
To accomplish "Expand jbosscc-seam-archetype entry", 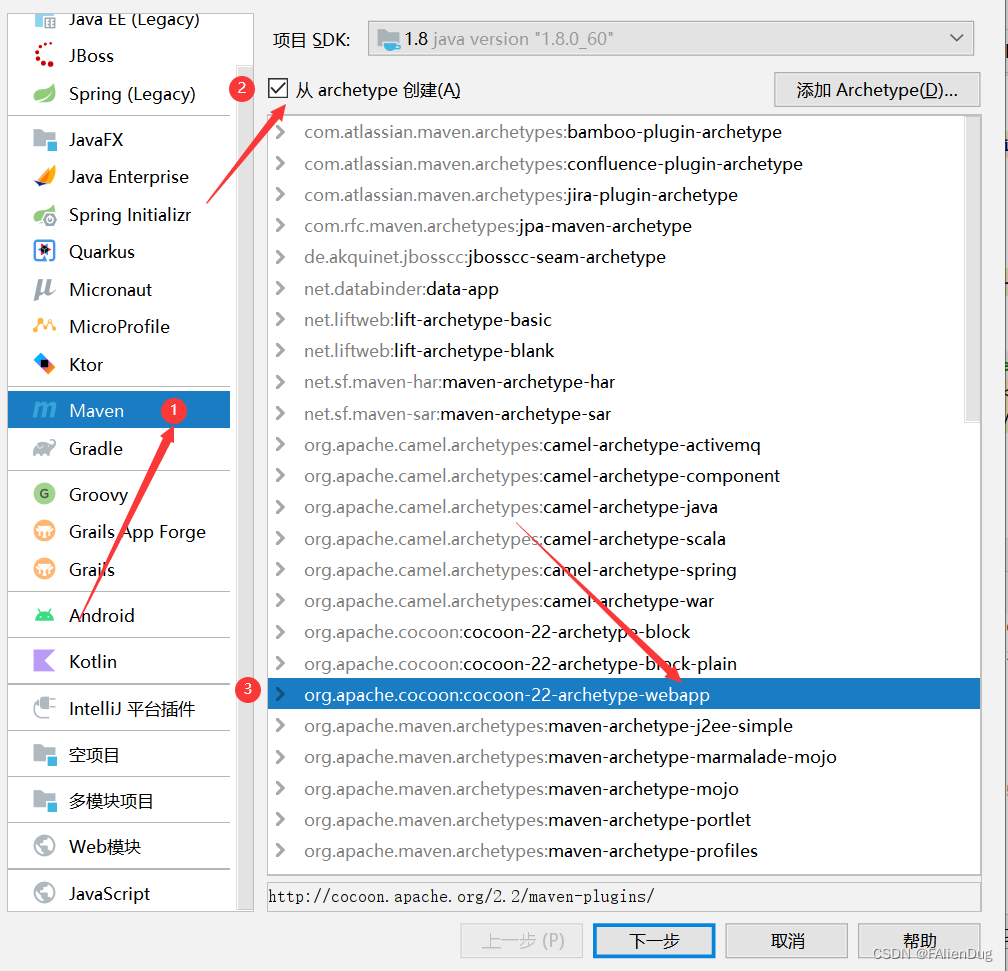I will [280, 257].
